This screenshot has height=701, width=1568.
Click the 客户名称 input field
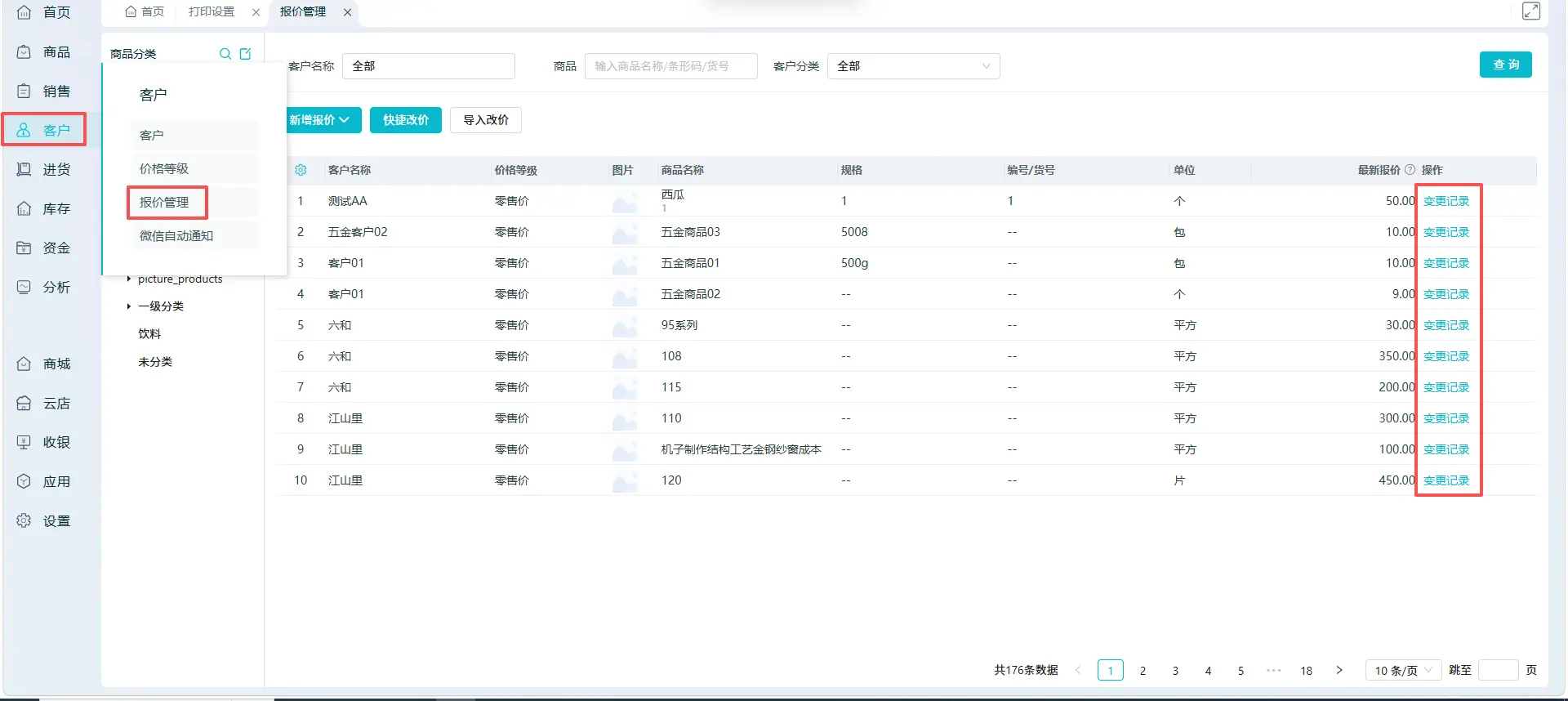pos(429,66)
